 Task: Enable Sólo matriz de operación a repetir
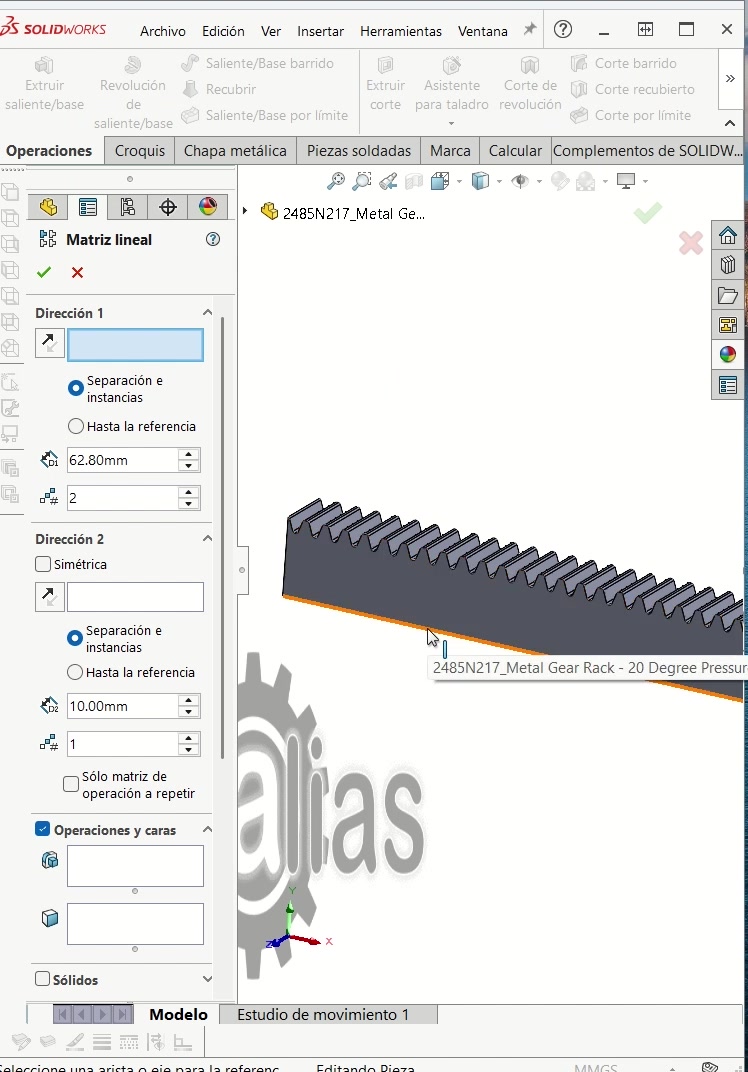click(x=71, y=784)
